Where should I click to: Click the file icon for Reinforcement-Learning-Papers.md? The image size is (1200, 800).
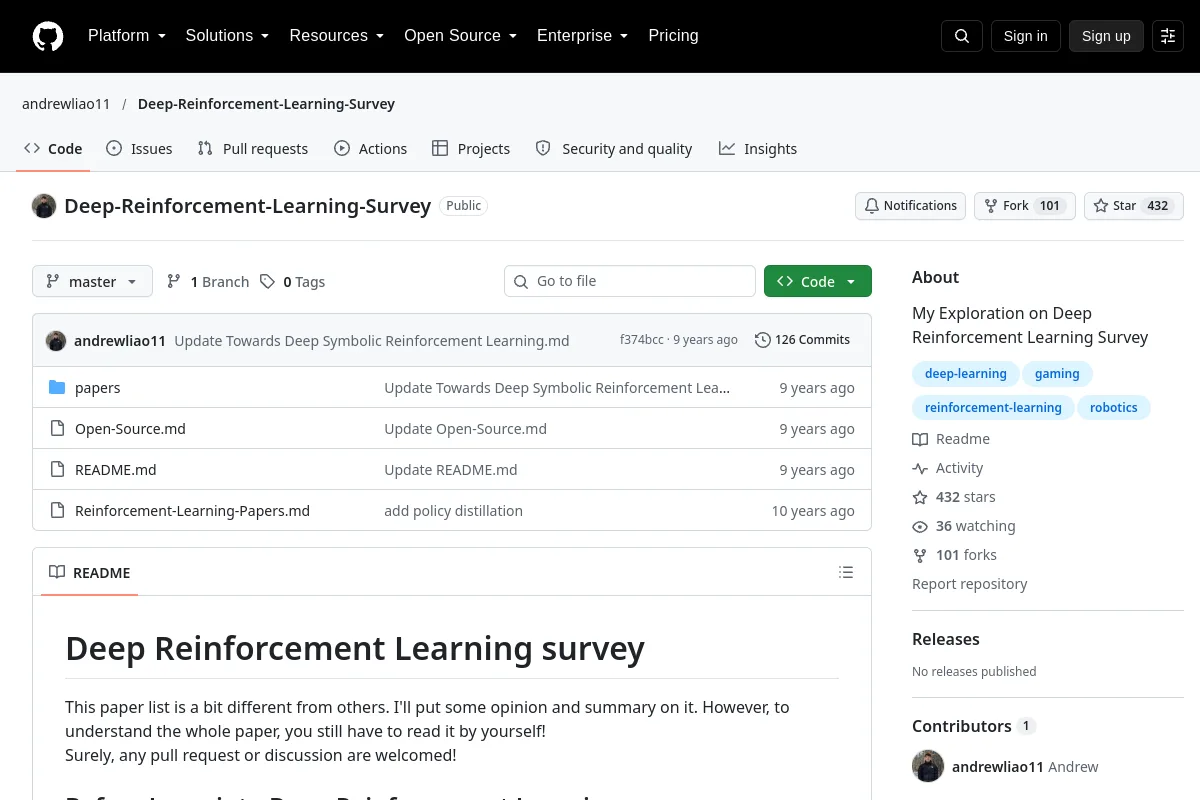coord(57,511)
